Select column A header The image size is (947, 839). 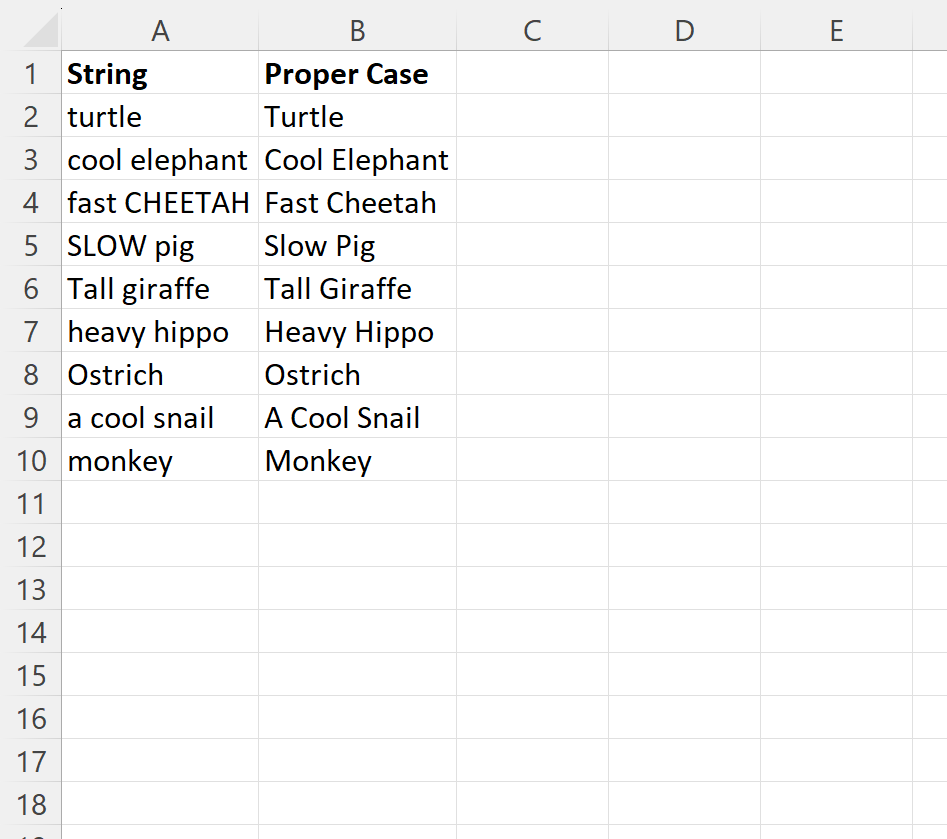[x=160, y=31]
